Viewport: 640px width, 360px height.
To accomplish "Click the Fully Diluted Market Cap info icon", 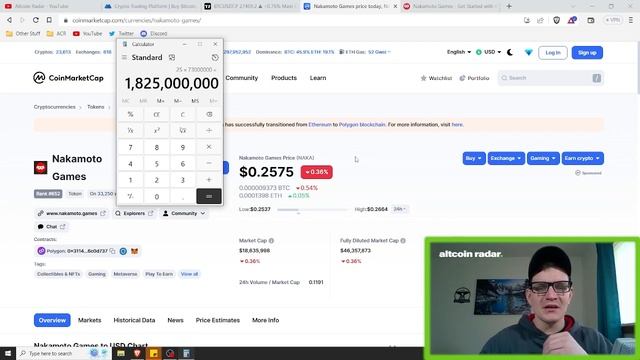I will [403, 241].
